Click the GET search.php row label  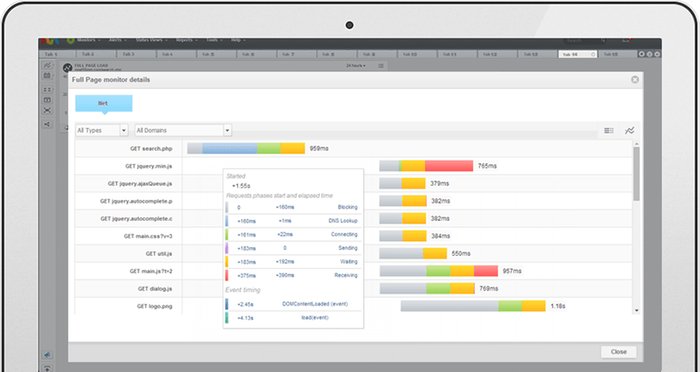(151, 149)
